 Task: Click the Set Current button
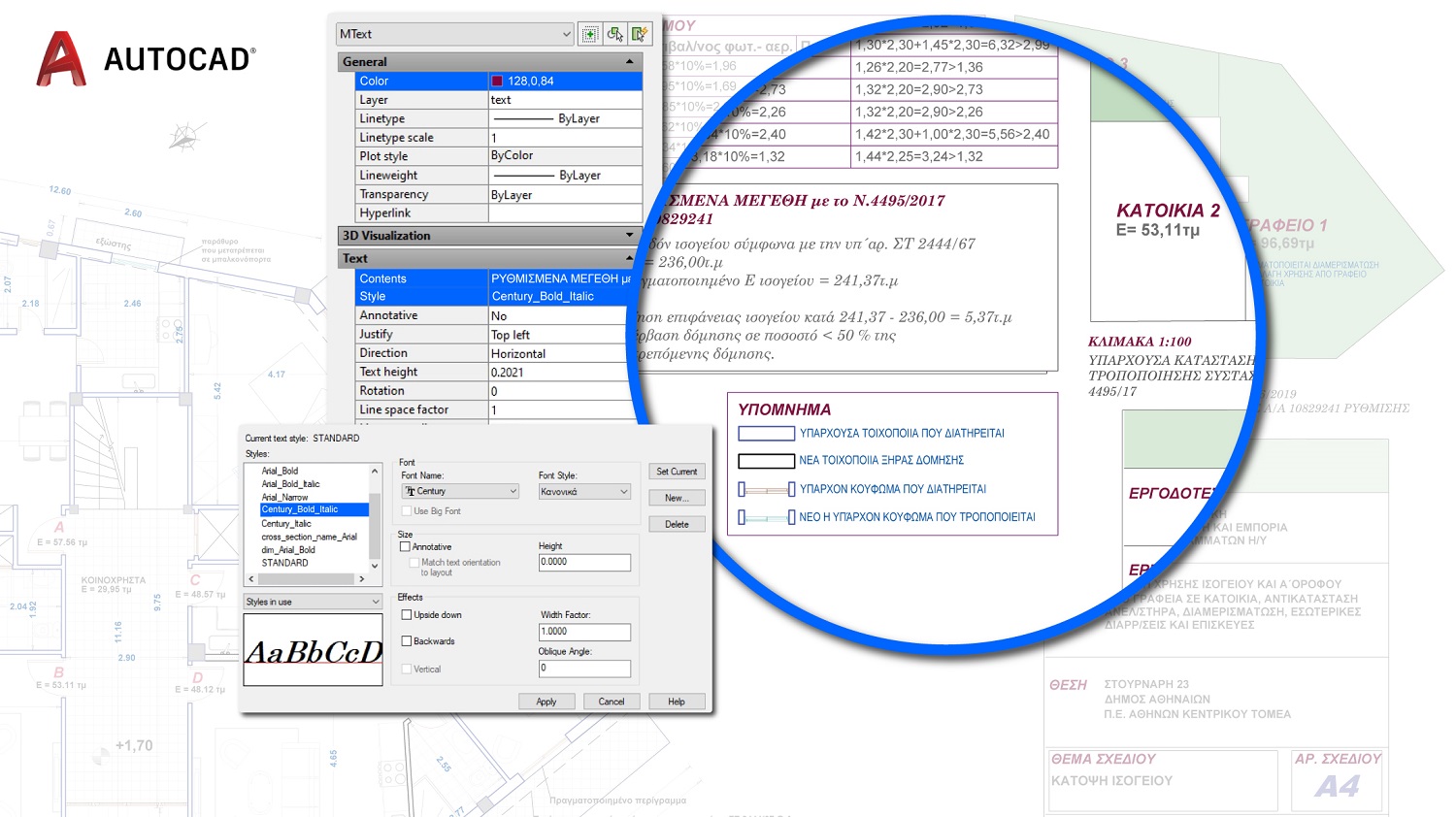pyautogui.click(x=677, y=472)
